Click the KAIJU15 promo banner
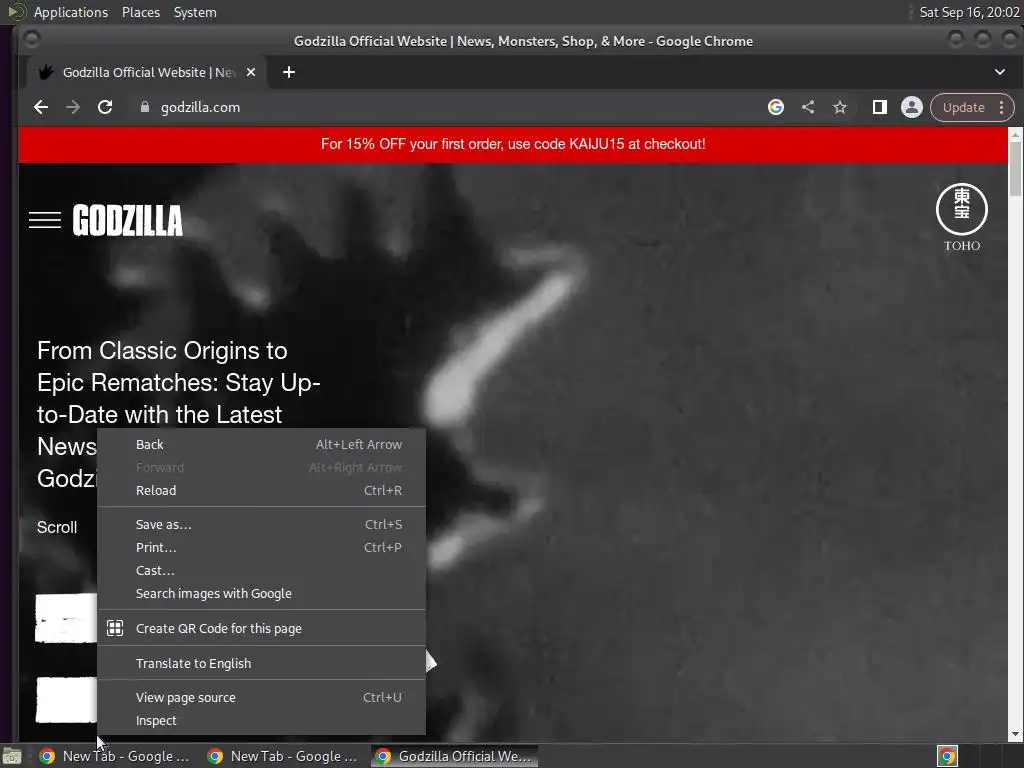1024x768 pixels. tap(513, 144)
